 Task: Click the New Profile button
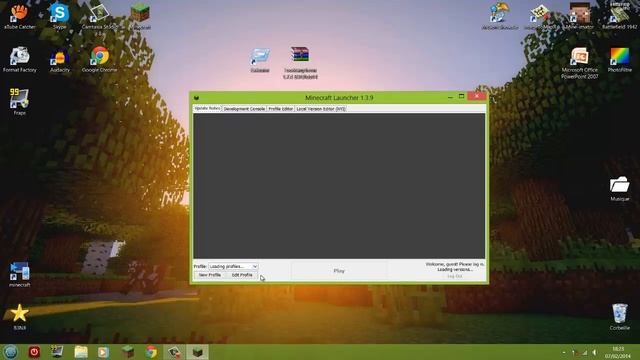209,275
